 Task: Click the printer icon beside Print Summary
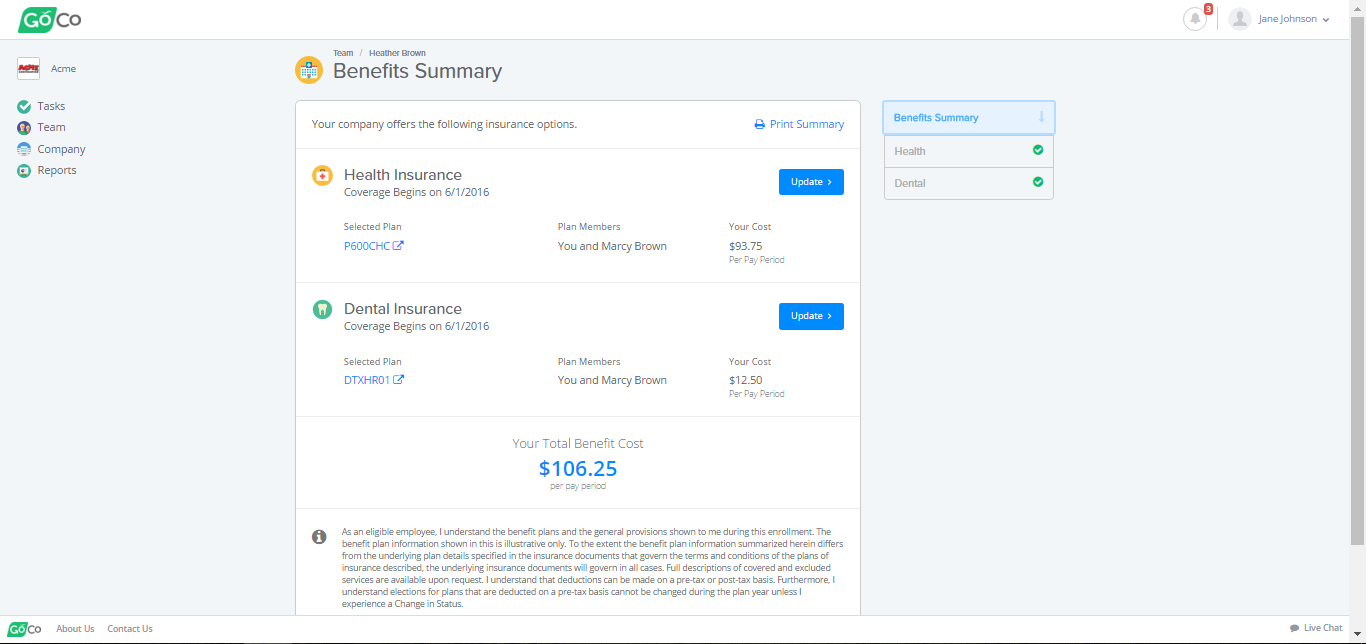pyautogui.click(x=760, y=125)
